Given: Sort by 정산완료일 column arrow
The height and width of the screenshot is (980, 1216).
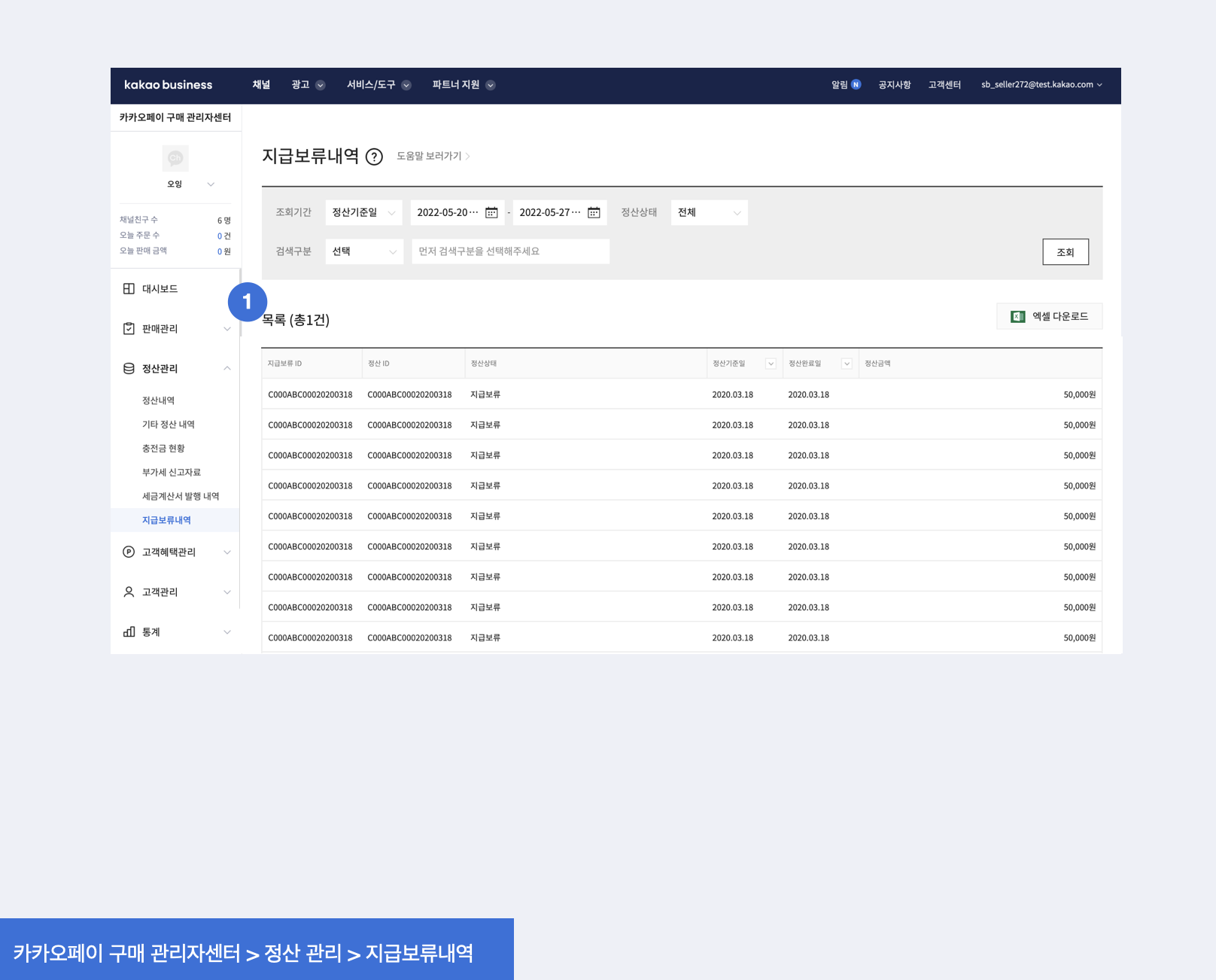Looking at the screenshot, I should (847, 364).
